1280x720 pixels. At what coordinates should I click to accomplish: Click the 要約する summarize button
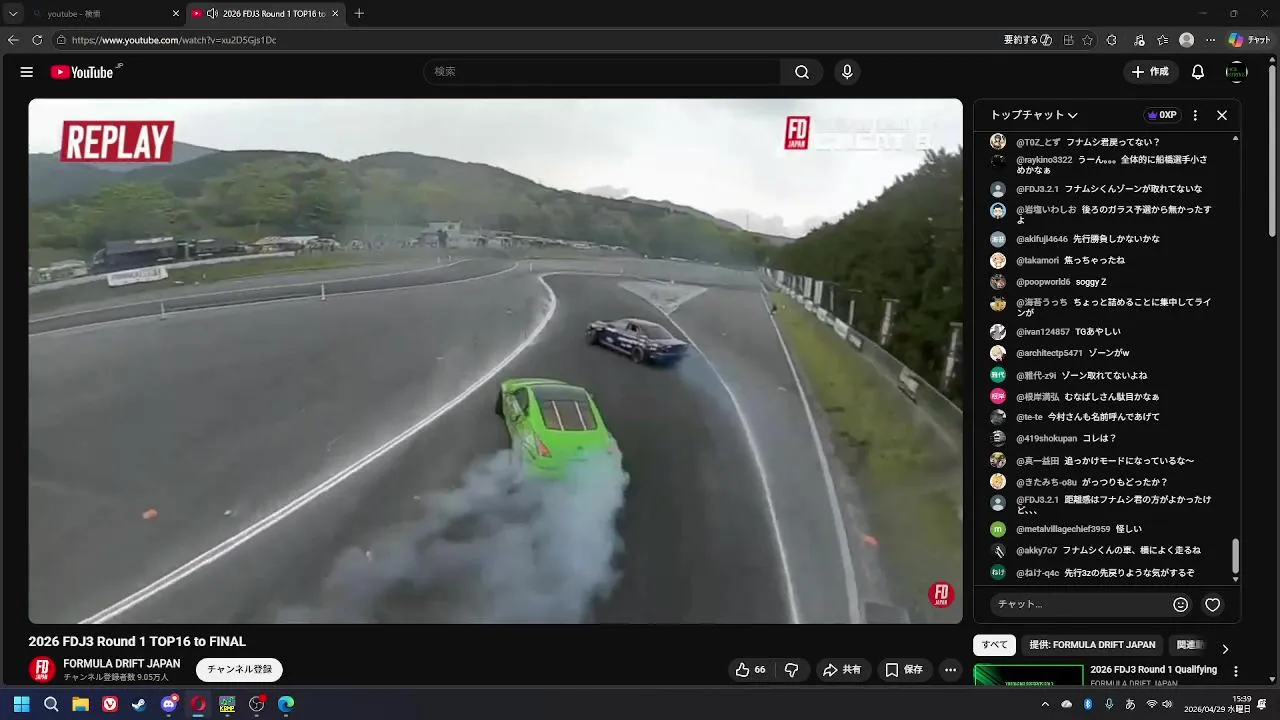[x=1028, y=40]
